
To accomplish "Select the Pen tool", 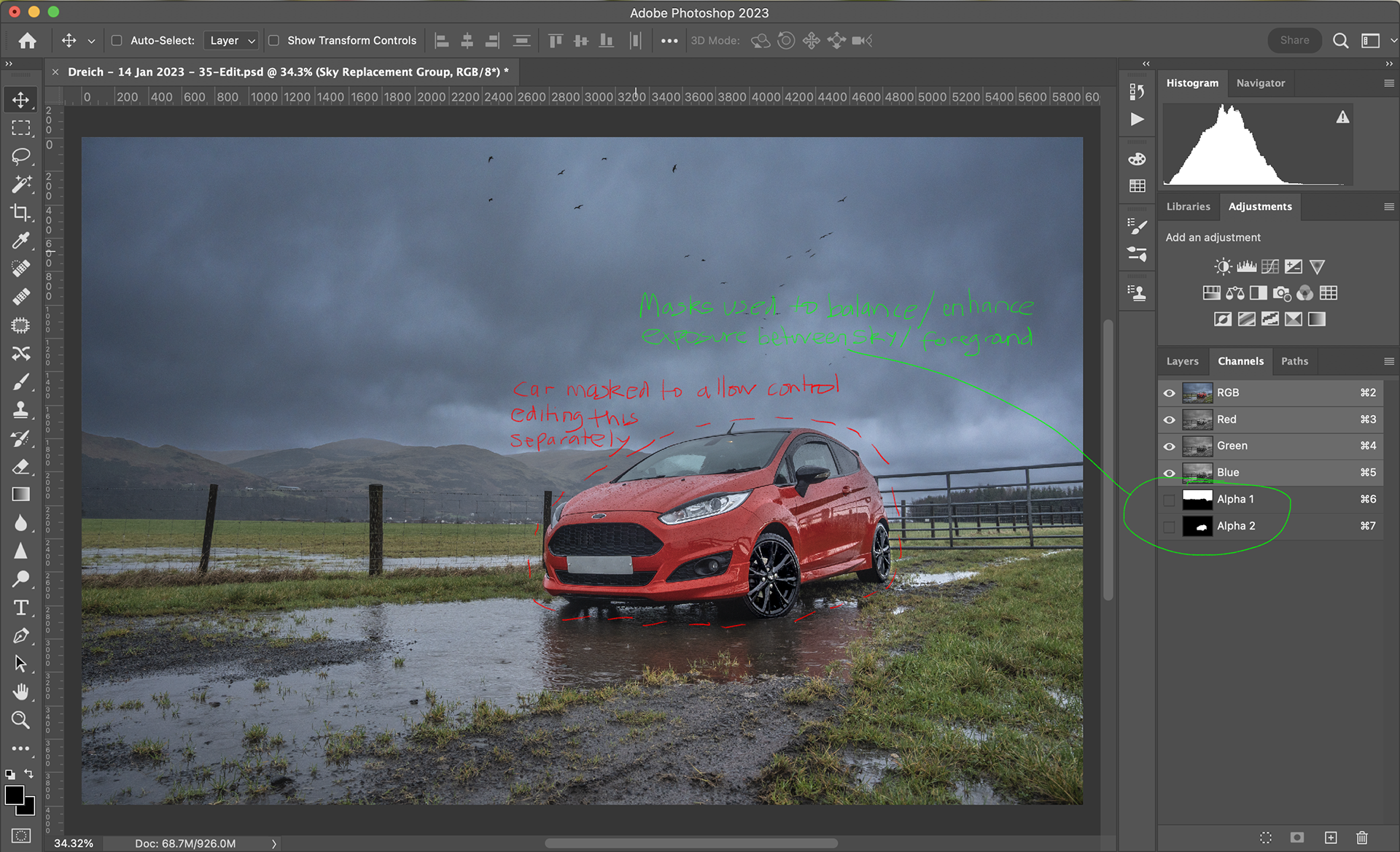I will pyautogui.click(x=21, y=635).
